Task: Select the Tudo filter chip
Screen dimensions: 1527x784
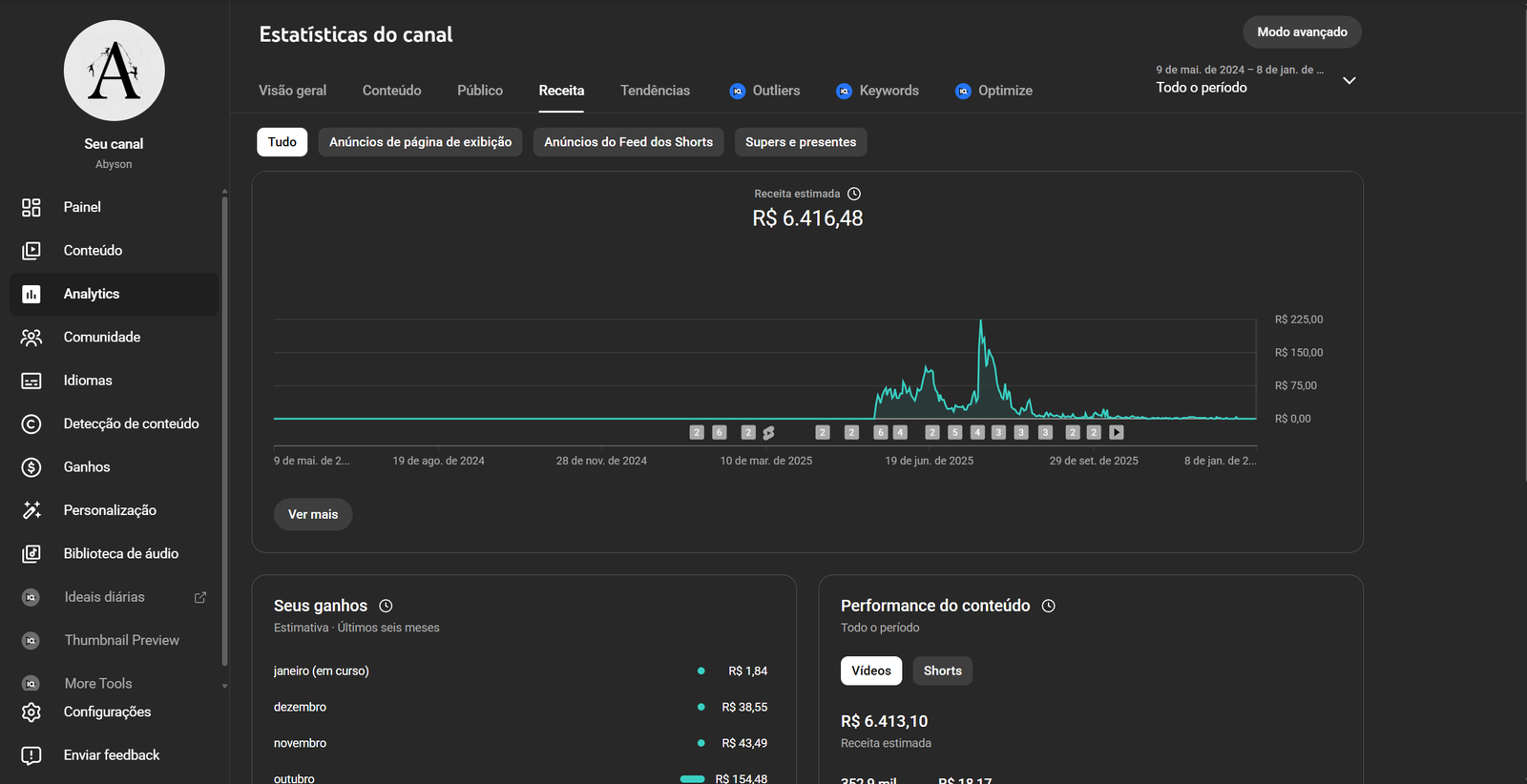Action: tap(282, 142)
